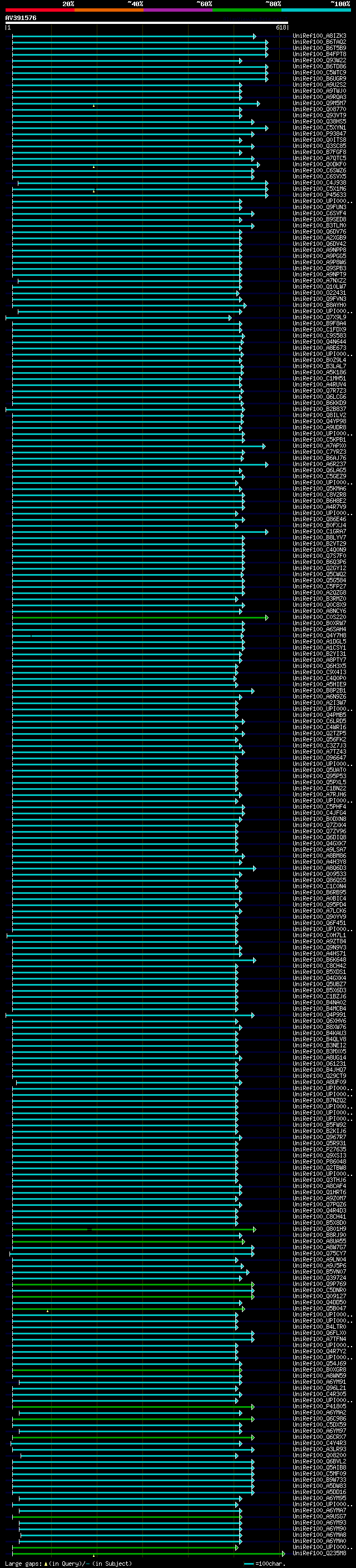Viewport: 356px width, 1568px height.
Task: Select hit UniRef100_Q7X9L9
Action: click(319, 317)
